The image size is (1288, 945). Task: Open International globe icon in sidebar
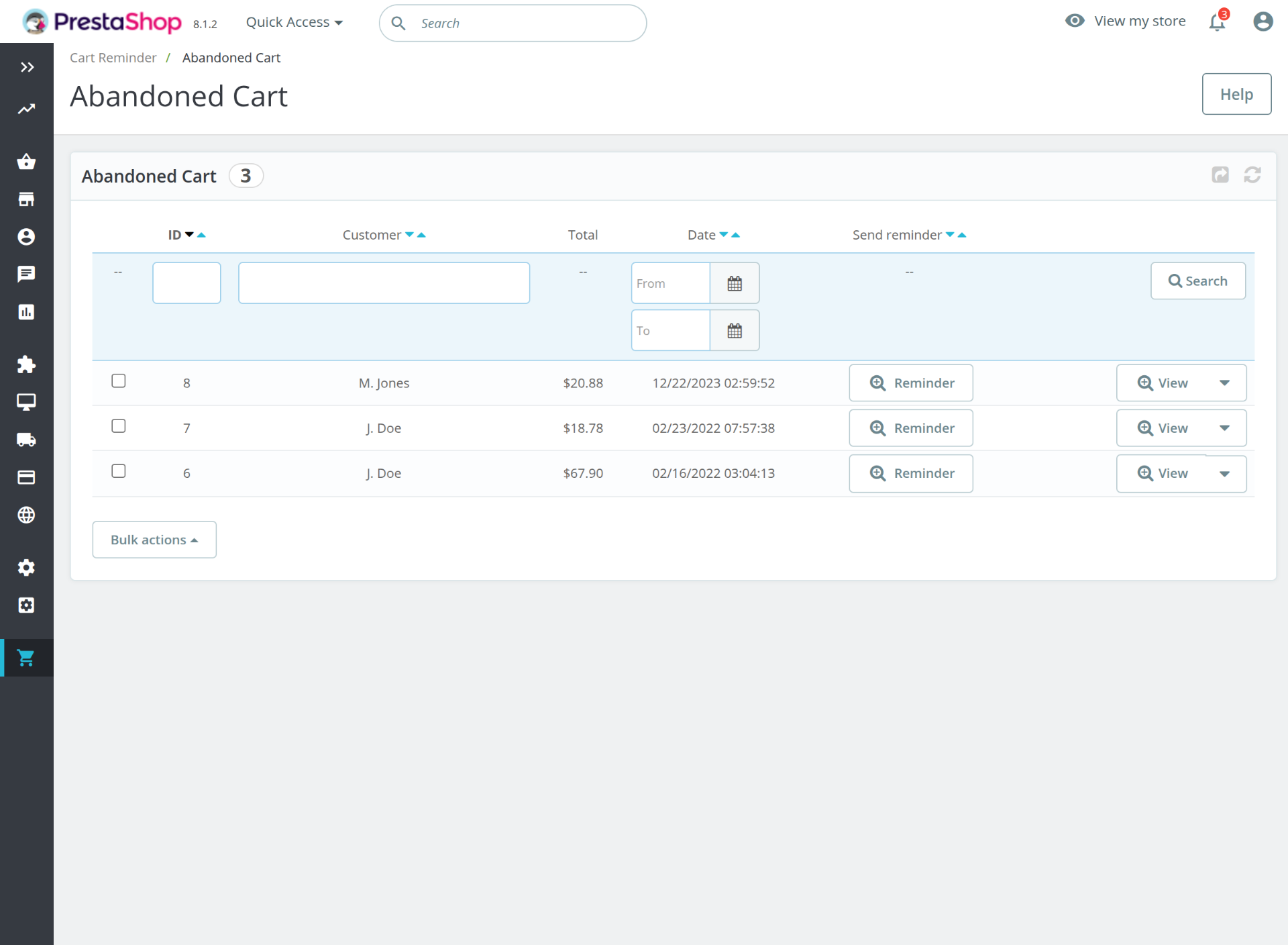26,515
